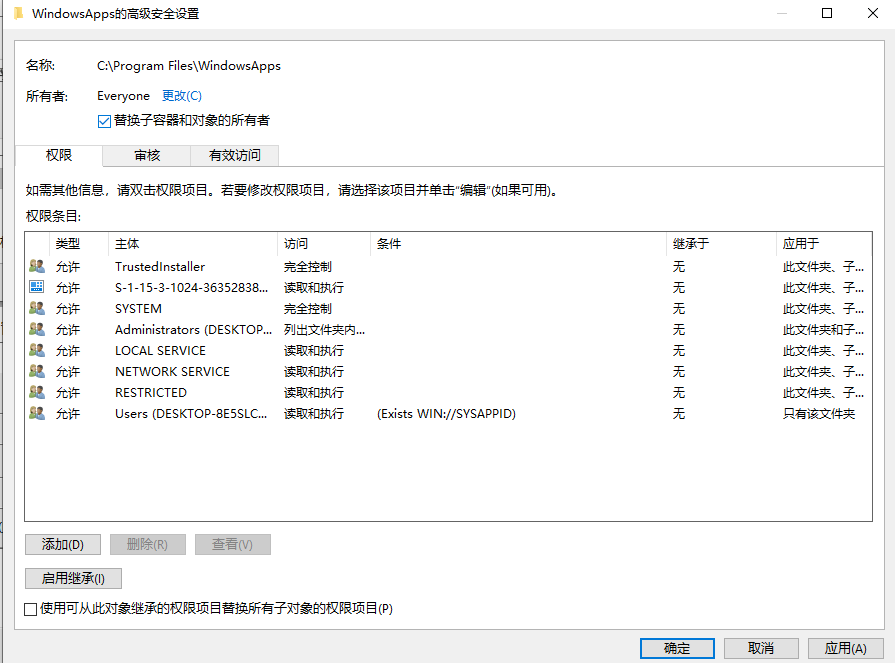Click the 应用(A) button
This screenshot has height=663, width=895.
tap(845, 648)
